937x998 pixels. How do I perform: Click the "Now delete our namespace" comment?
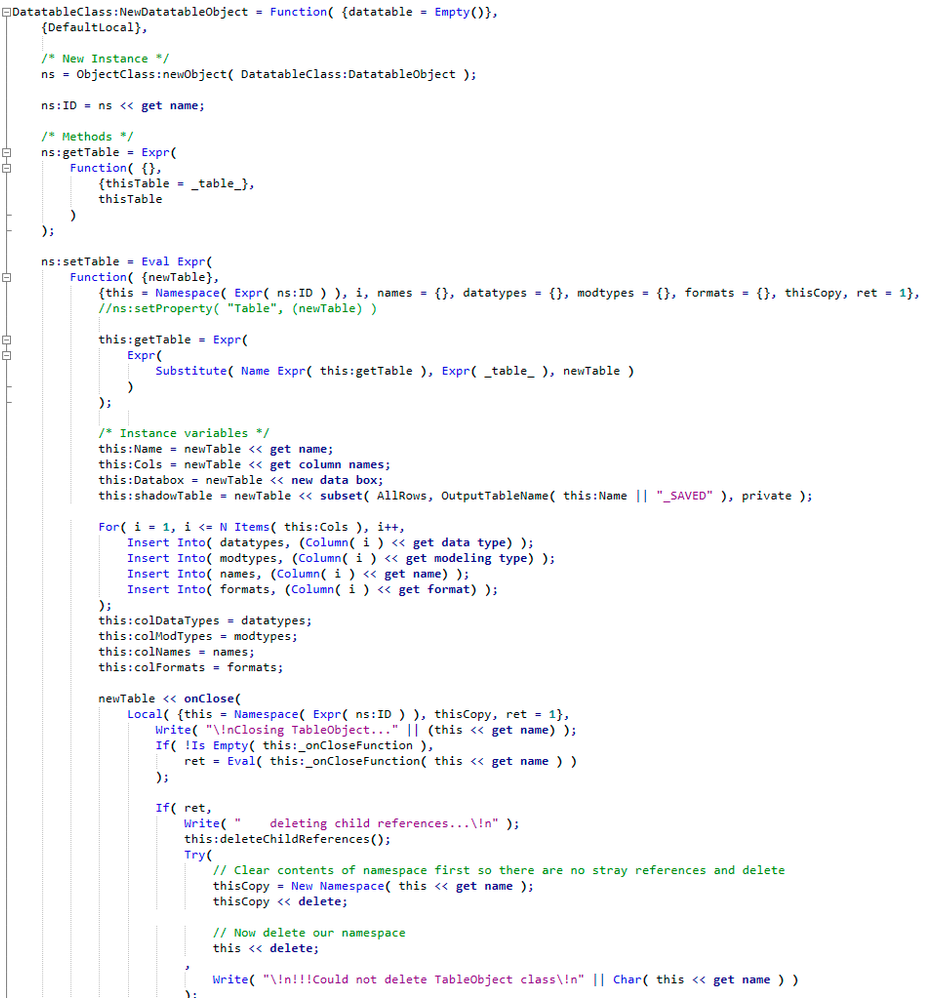(309, 933)
